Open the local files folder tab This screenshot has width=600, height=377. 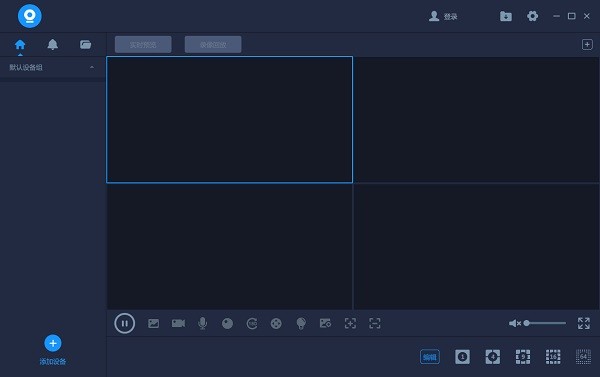(x=85, y=45)
